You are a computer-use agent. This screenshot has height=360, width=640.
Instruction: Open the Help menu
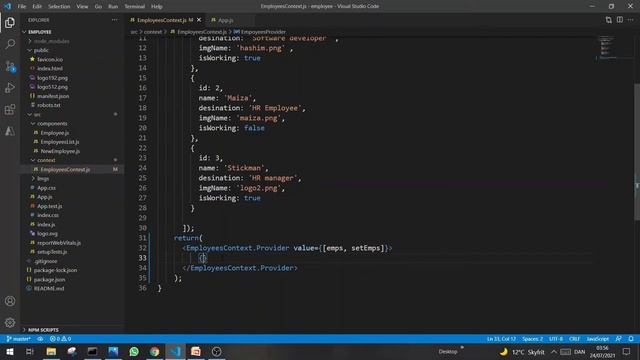pyautogui.click(x=156, y=6)
